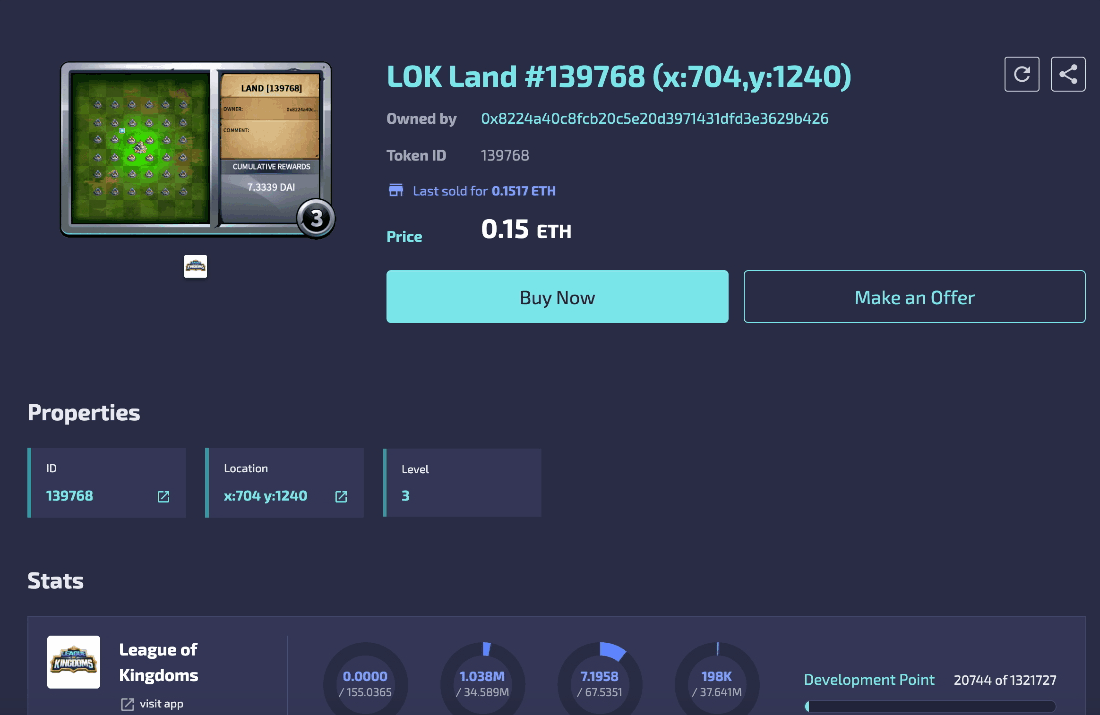Click the share icon button
The width and height of the screenshot is (1100, 715).
click(x=1068, y=74)
